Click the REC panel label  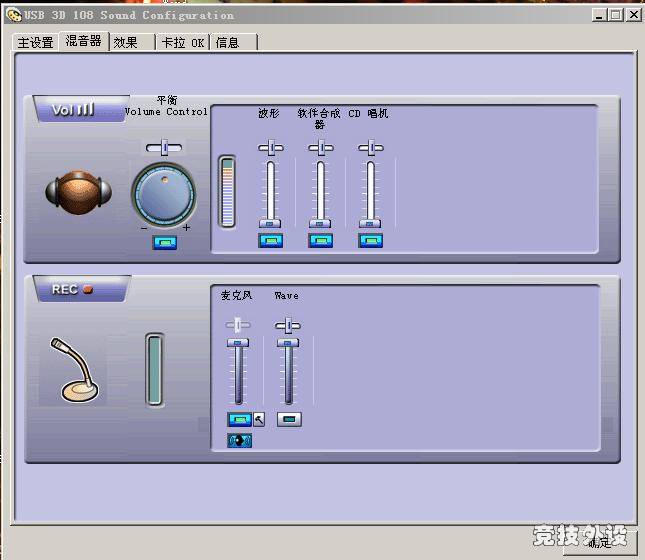coord(72,290)
